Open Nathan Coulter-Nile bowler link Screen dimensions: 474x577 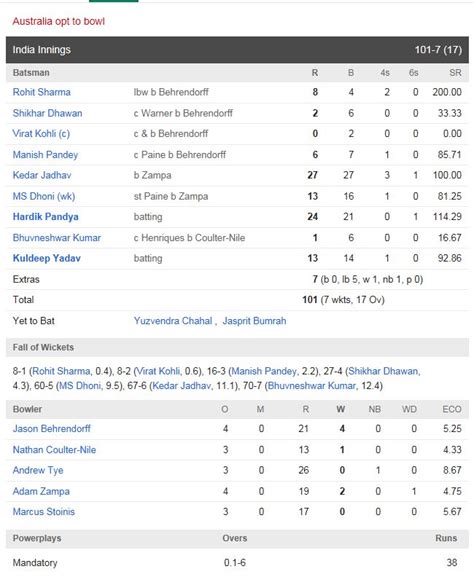[x=54, y=450]
